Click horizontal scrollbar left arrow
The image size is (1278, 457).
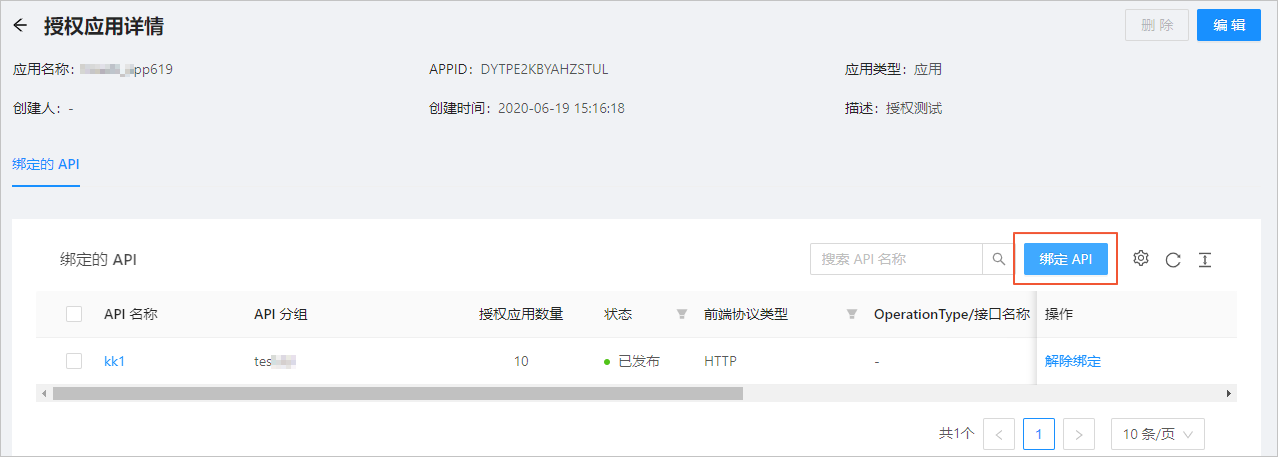43,394
